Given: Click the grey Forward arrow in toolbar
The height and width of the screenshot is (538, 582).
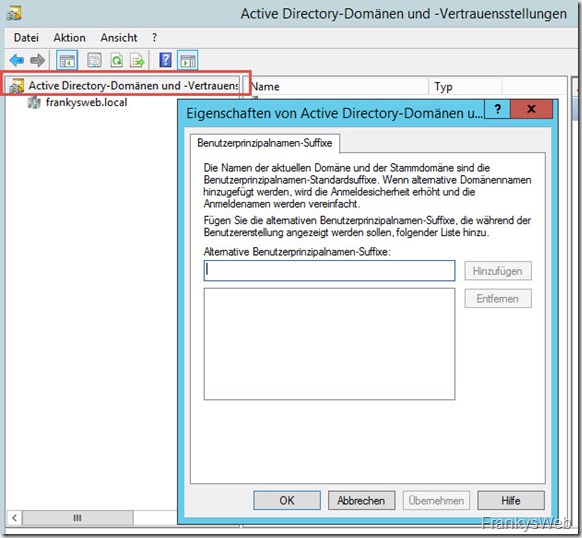Looking at the screenshot, I should pyautogui.click(x=37, y=60).
